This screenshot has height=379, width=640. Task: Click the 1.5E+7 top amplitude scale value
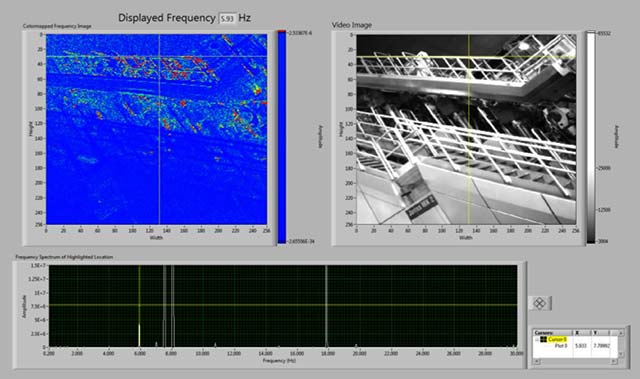tap(39, 266)
